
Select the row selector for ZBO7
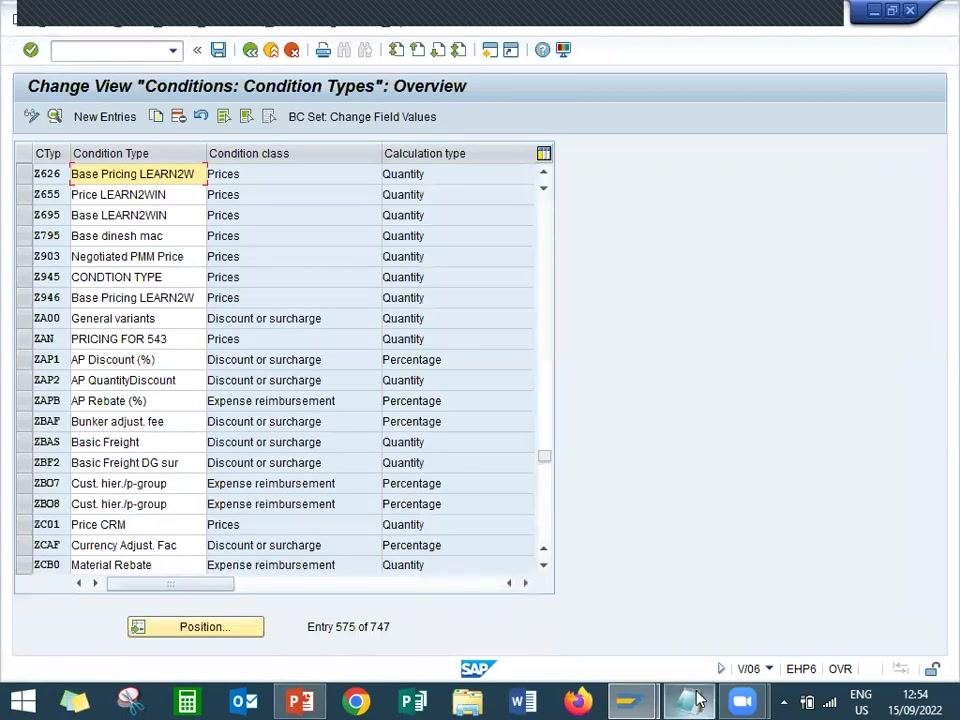pos(24,483)
